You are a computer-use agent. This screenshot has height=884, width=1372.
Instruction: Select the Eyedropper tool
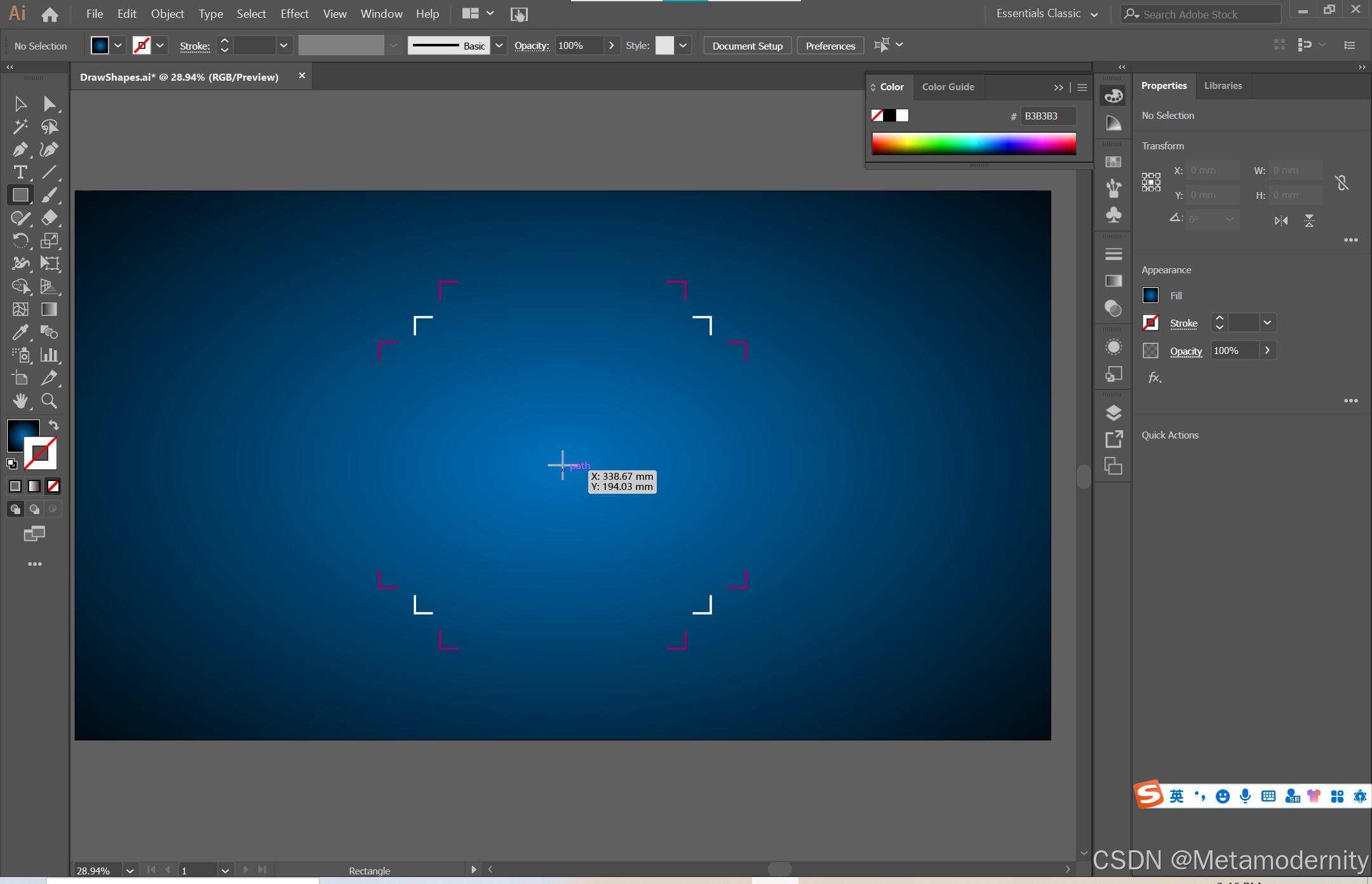(x=20, y=332)
